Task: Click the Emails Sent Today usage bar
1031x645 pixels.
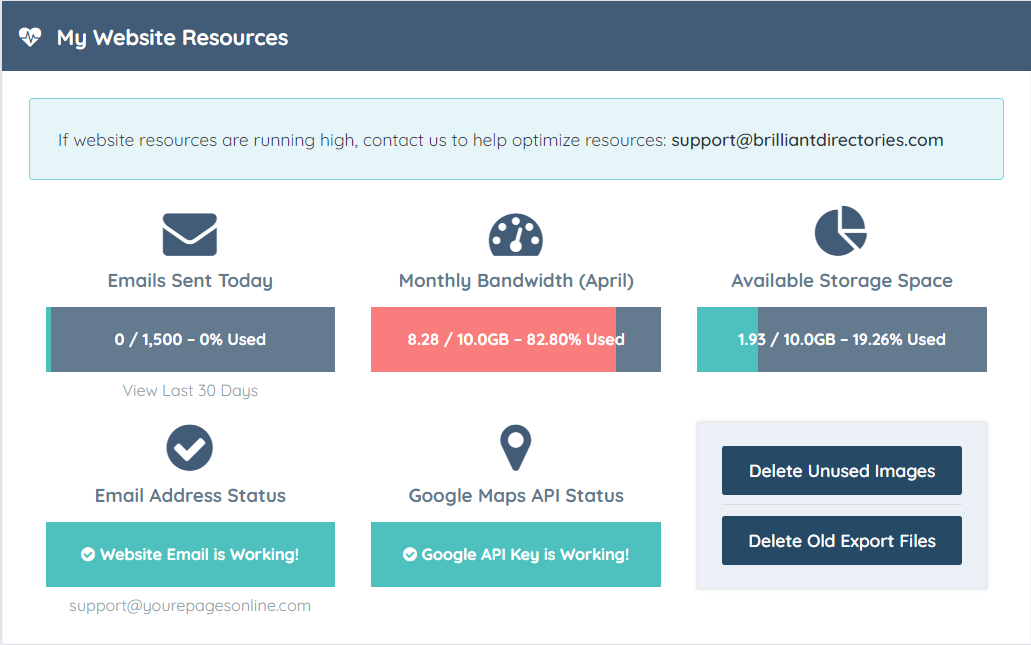Action: 189,339
